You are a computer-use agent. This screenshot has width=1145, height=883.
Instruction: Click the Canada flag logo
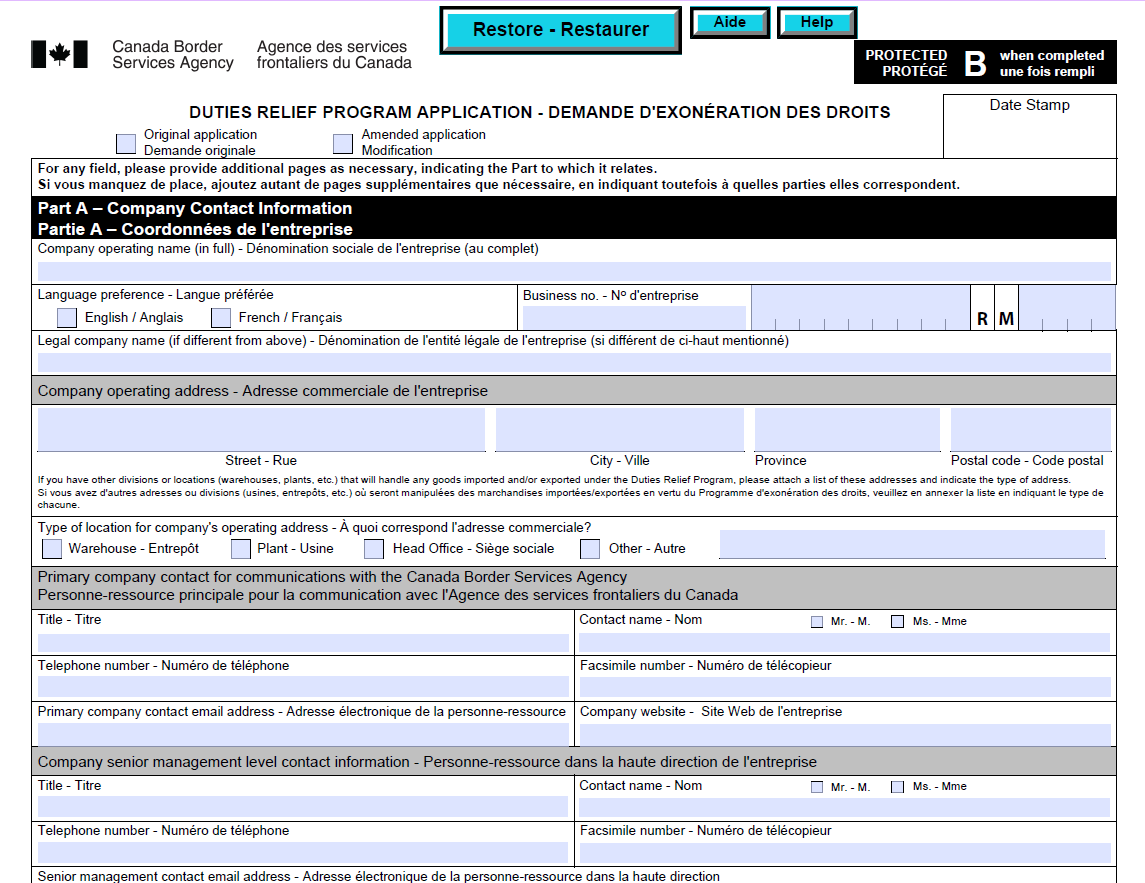tap(59, 55)
